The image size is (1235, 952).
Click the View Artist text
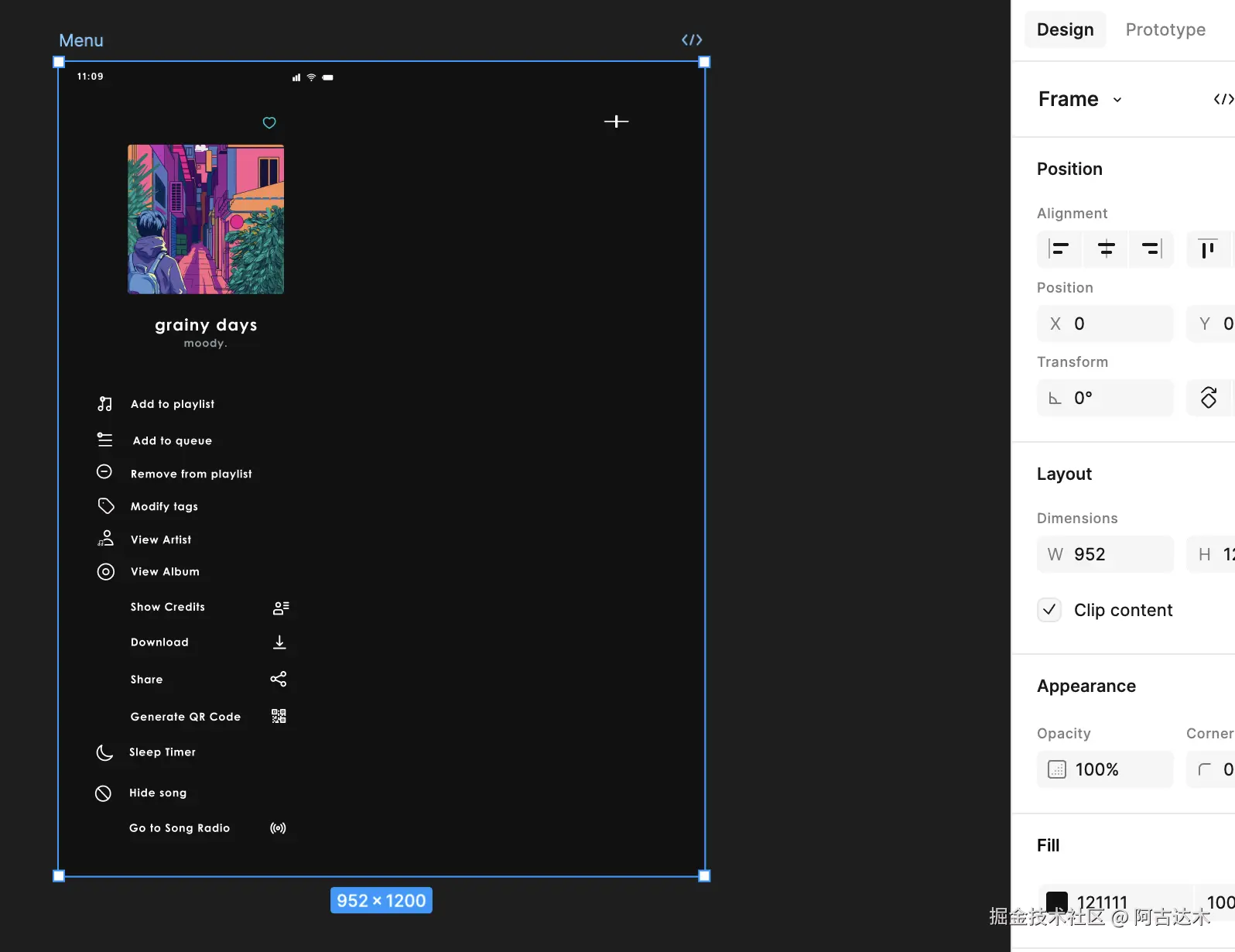click(x=161, y=539)
